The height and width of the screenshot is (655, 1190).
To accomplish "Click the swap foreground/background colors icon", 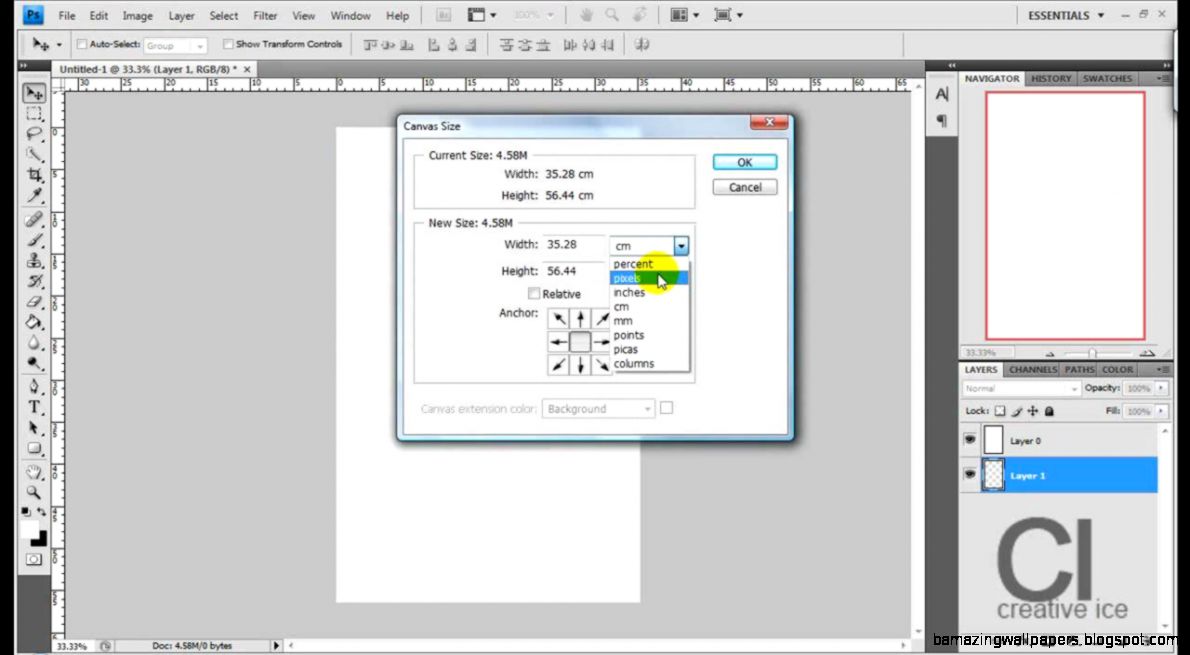I will point(41,512).
